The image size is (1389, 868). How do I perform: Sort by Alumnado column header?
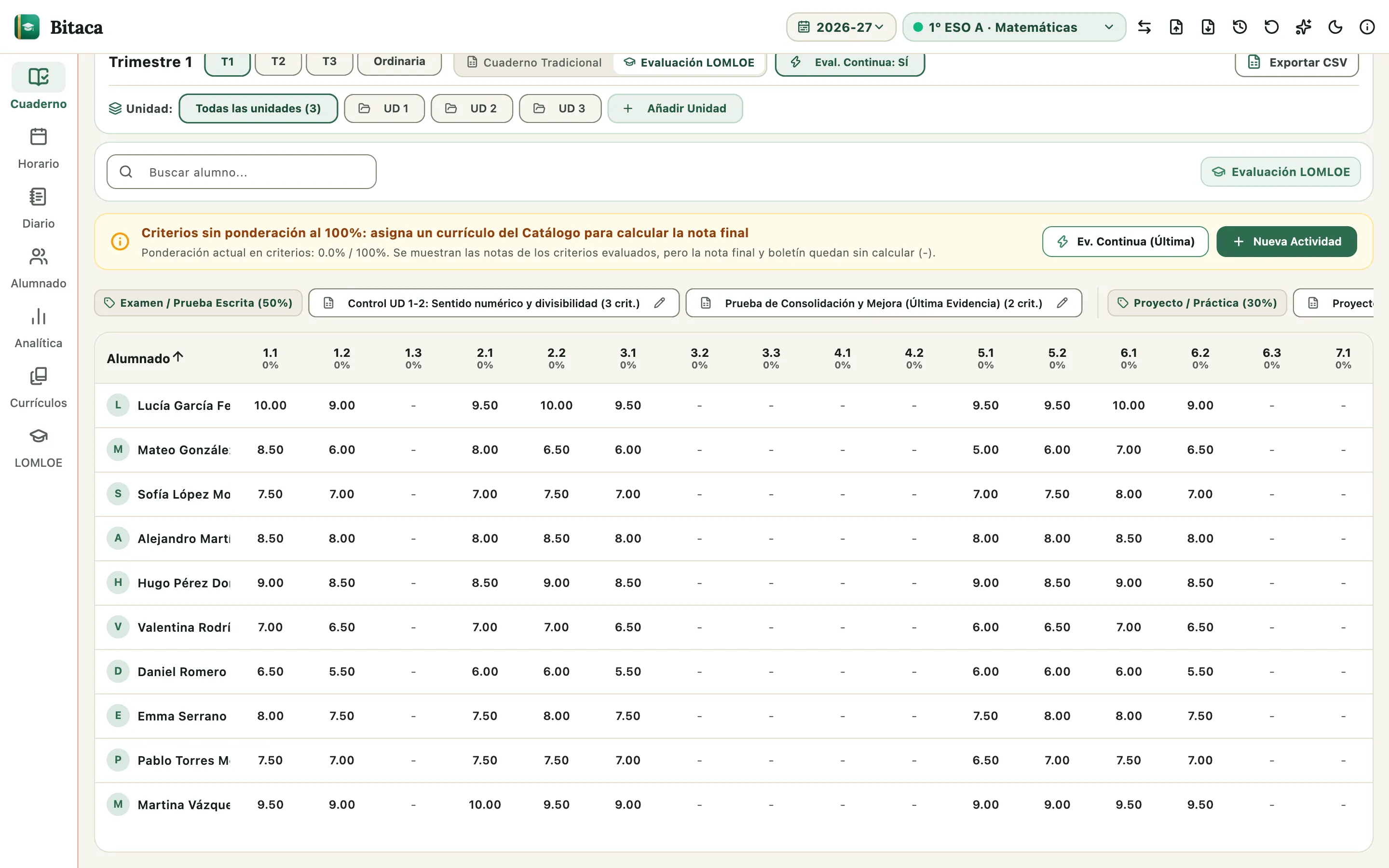(x=145, y=358)
